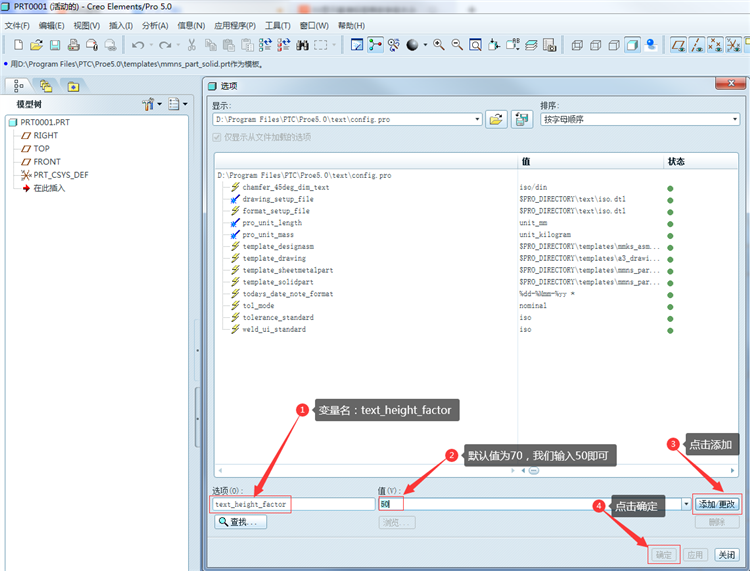750x571 pixels.
Task: Click the Zoom out magnifier icon
Action: point(457,45)
